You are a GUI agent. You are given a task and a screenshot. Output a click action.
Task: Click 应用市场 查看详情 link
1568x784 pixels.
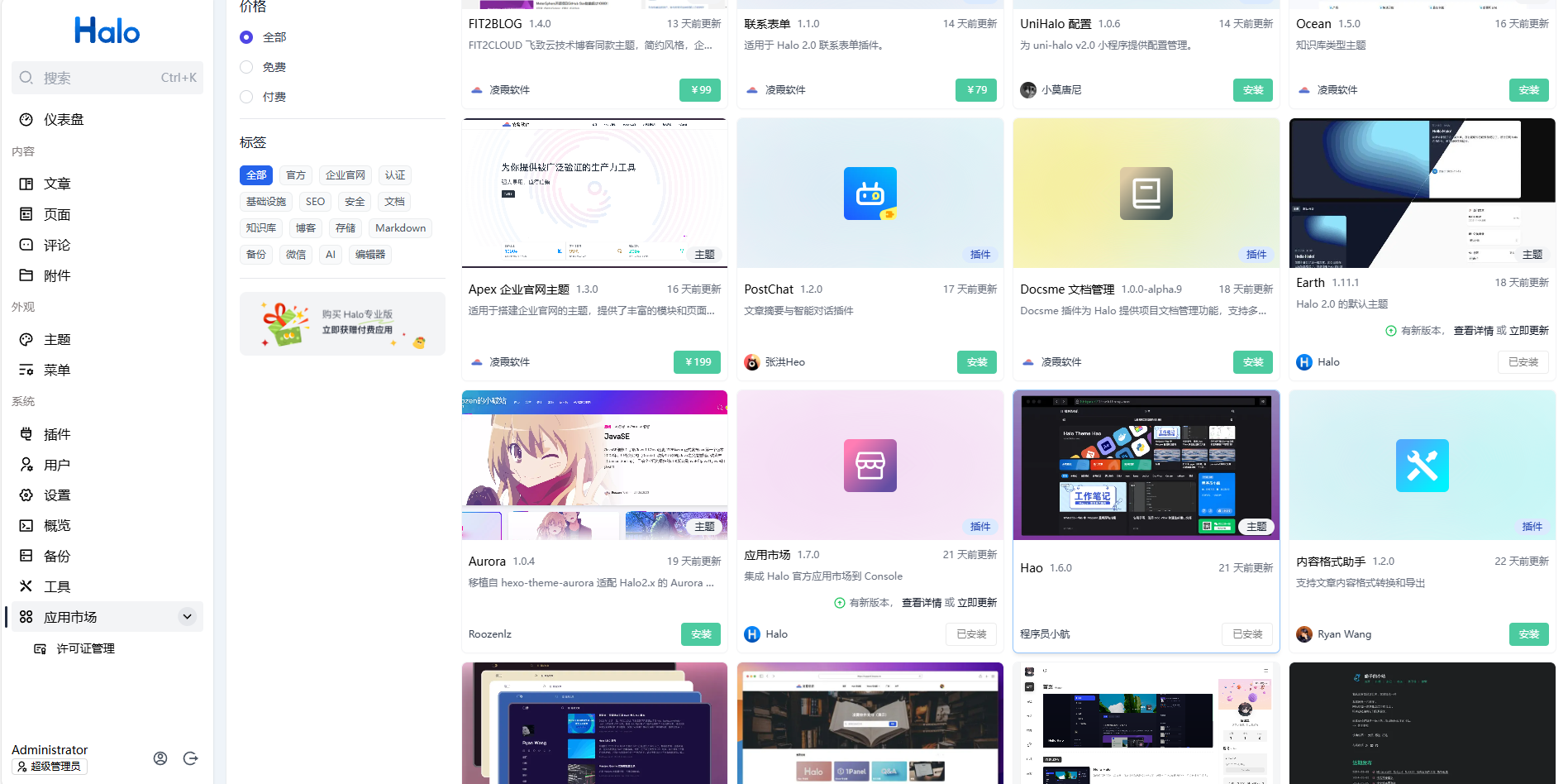click(x=922, y=603)
